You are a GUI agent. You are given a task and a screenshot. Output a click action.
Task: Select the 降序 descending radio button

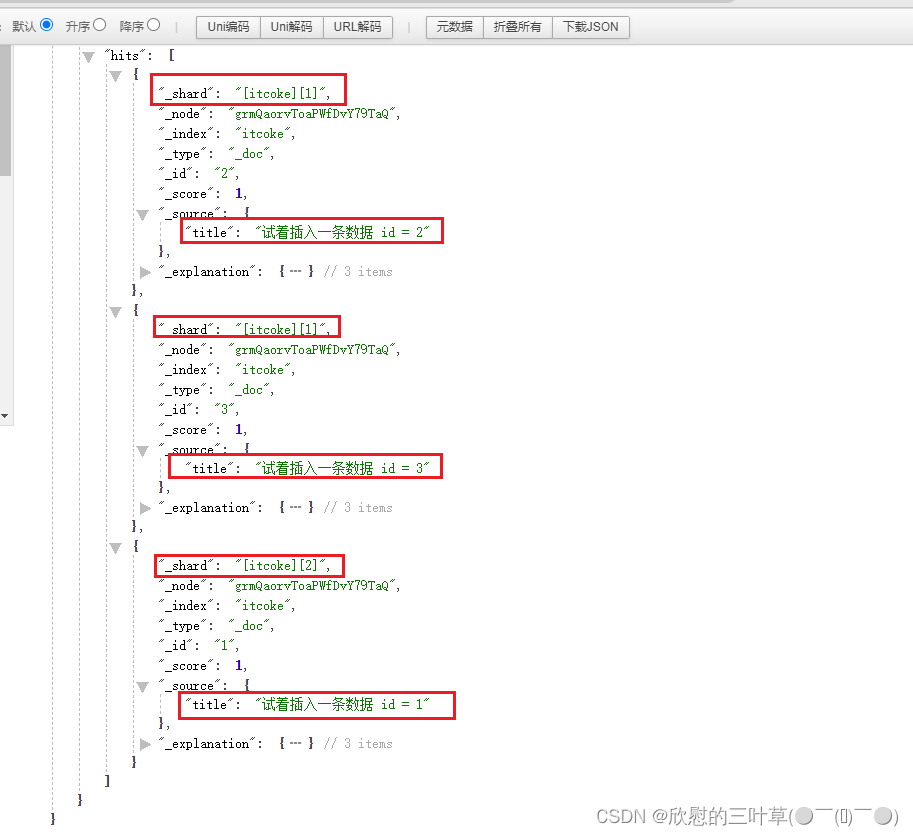154,25
